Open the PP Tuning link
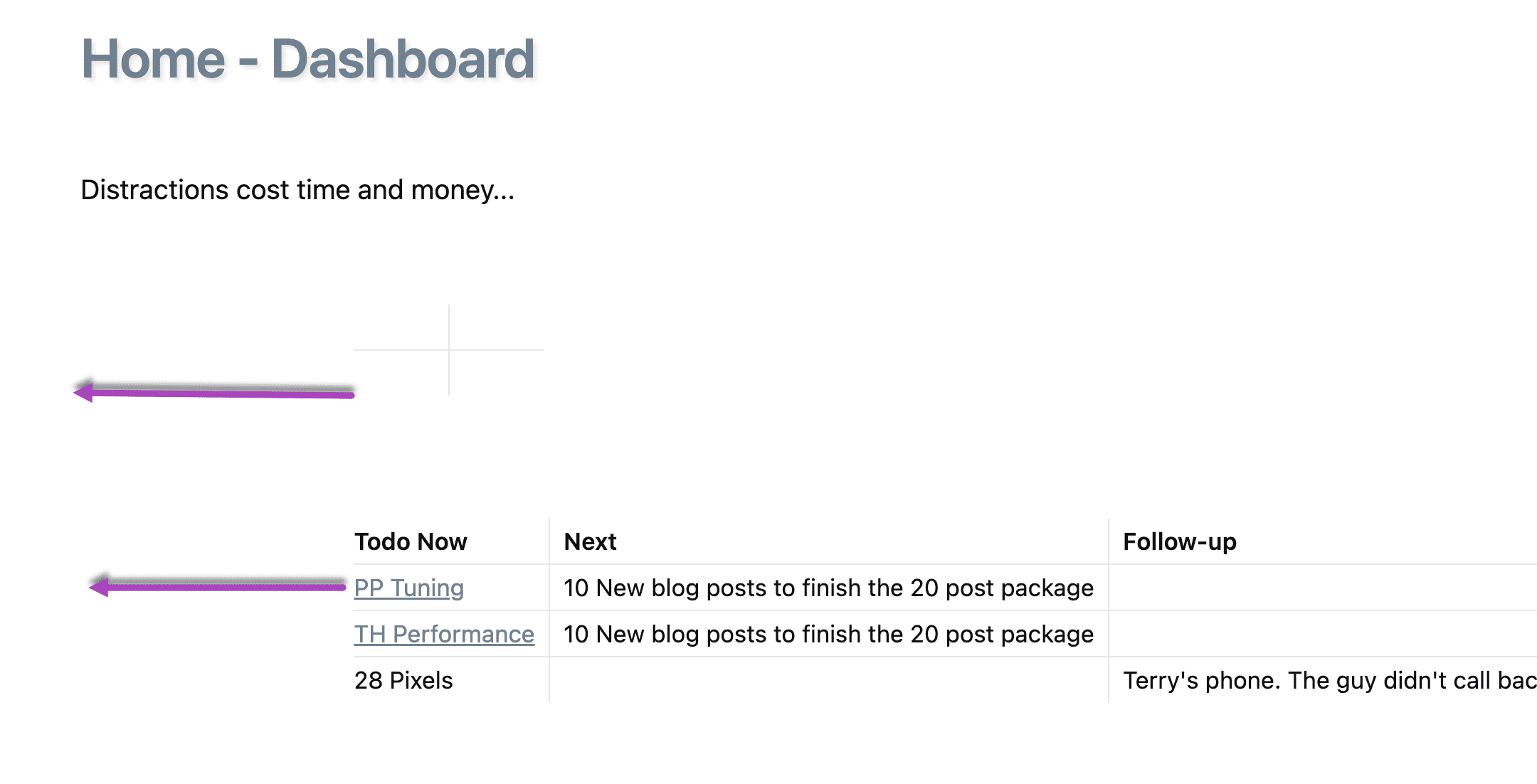1537x784 pixels. pos(408,588)
